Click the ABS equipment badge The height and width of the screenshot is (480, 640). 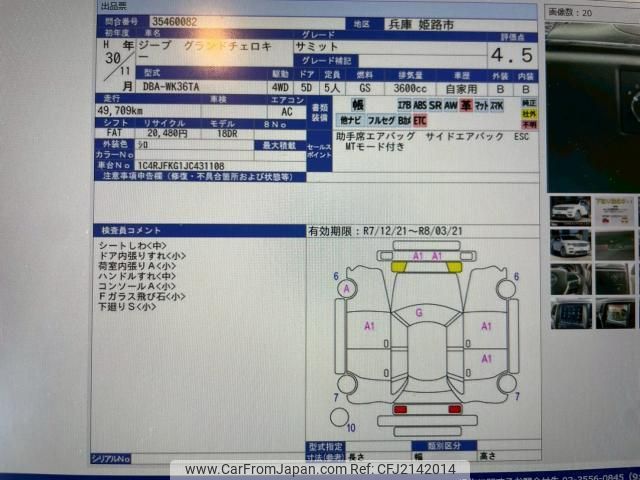pos(421,103)
